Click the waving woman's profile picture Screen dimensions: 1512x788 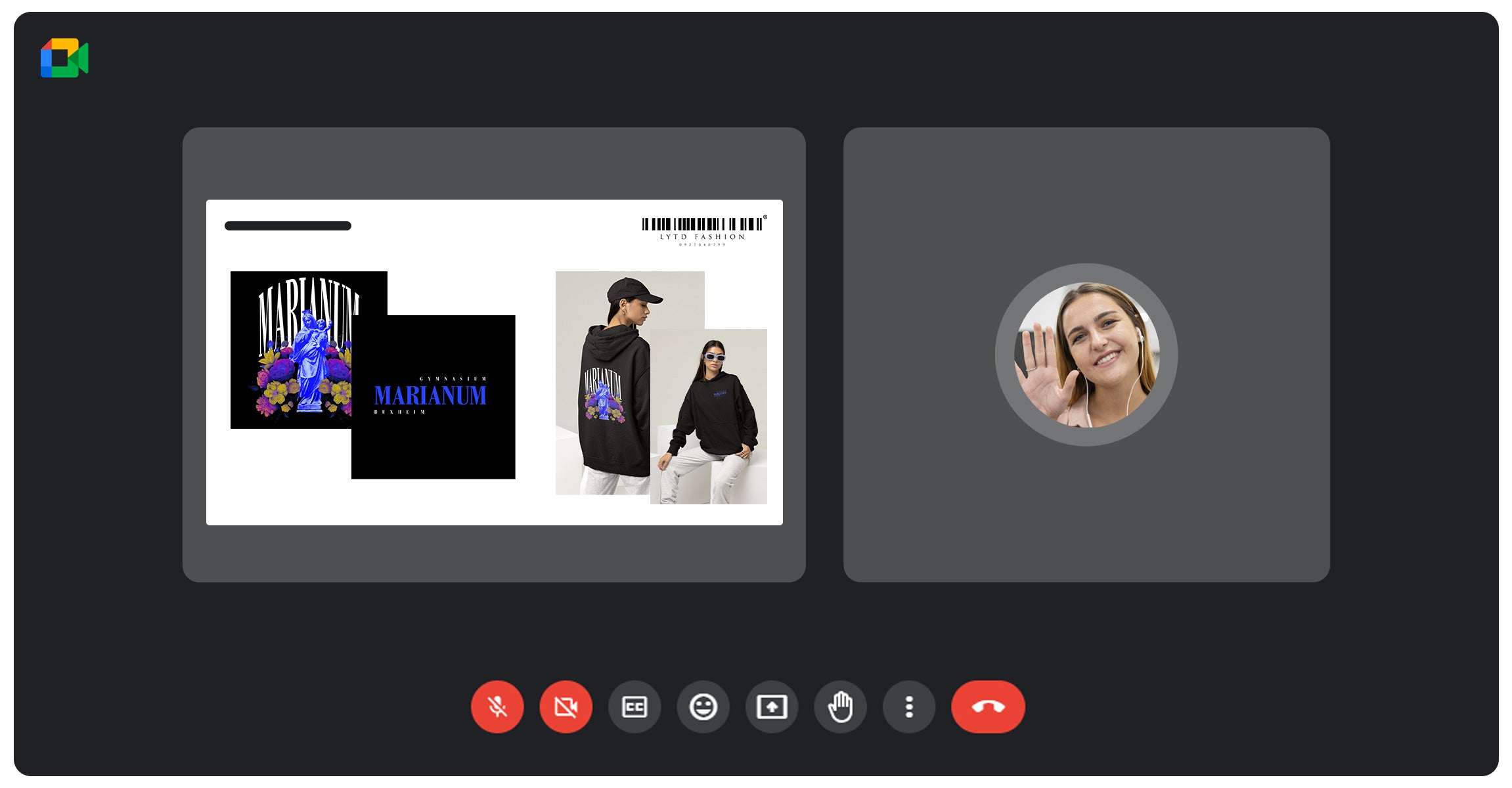1087,355
